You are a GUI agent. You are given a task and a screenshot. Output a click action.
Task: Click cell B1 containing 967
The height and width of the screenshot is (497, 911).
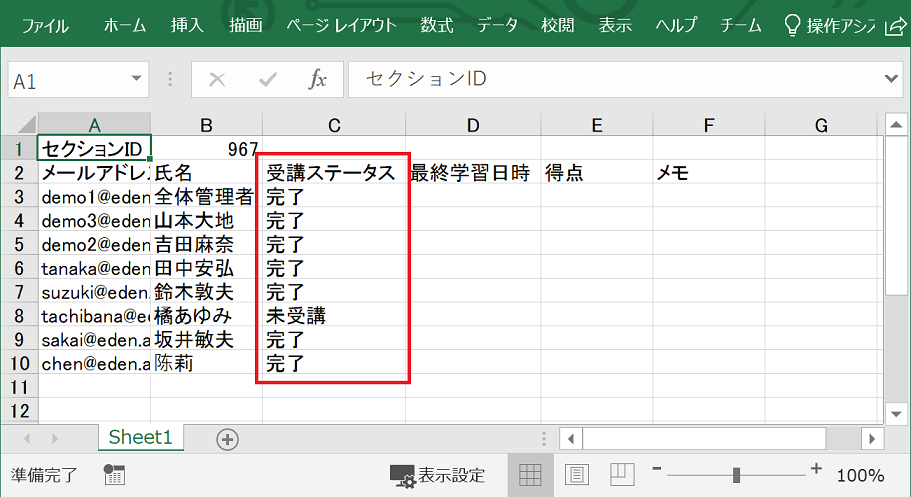[x=206, y=149]
